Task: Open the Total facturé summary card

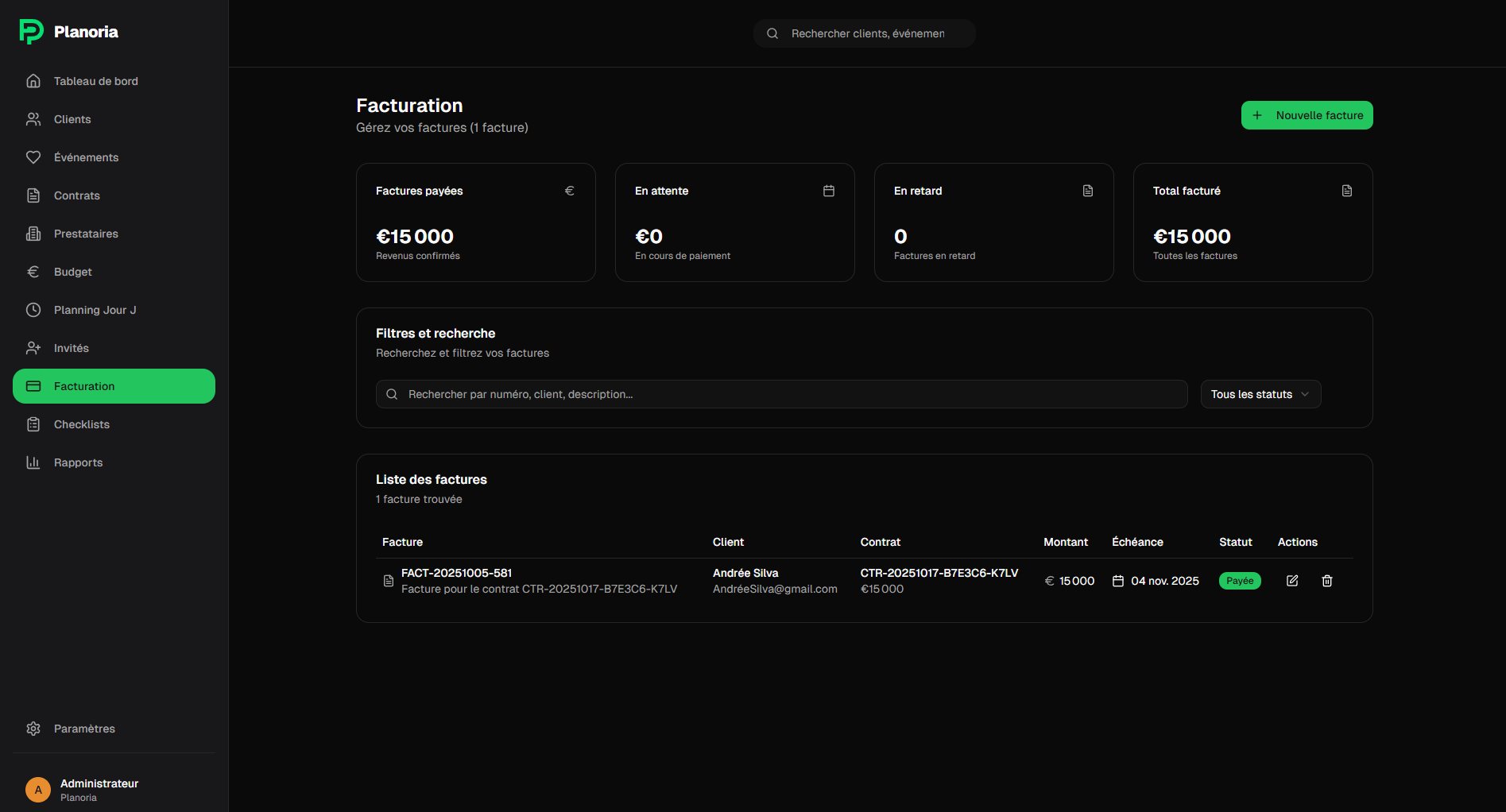Action: [1253, 222]
